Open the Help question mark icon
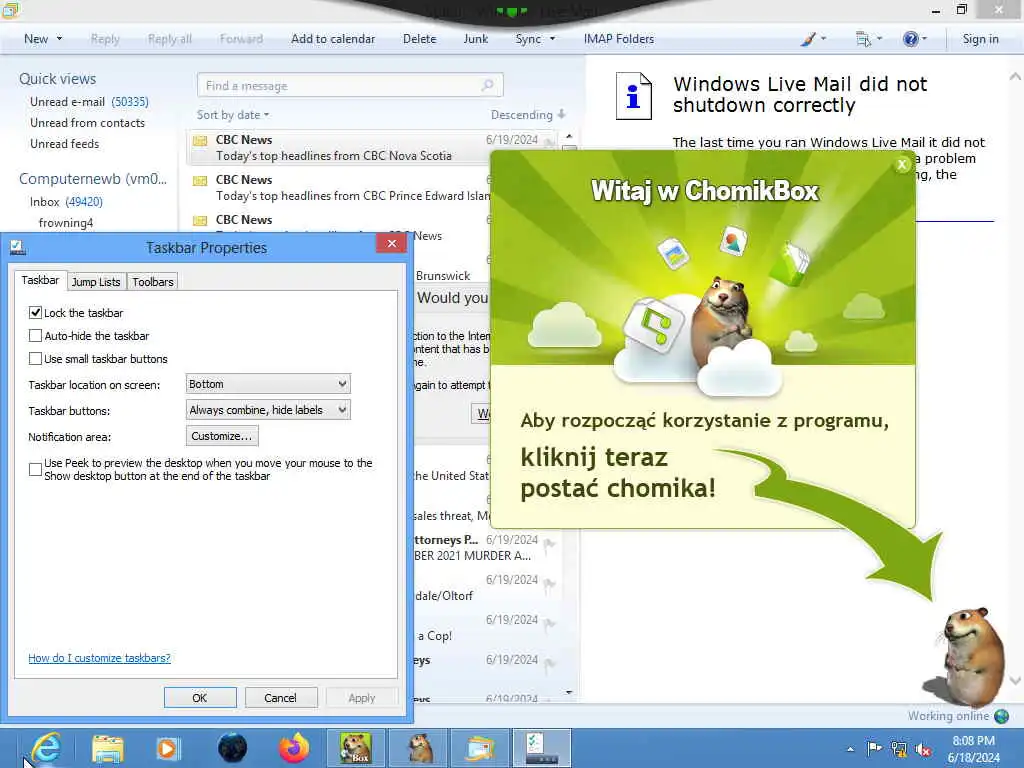Image resolution: width=1024 pixels, height=768 pixels. coord(914,39)
